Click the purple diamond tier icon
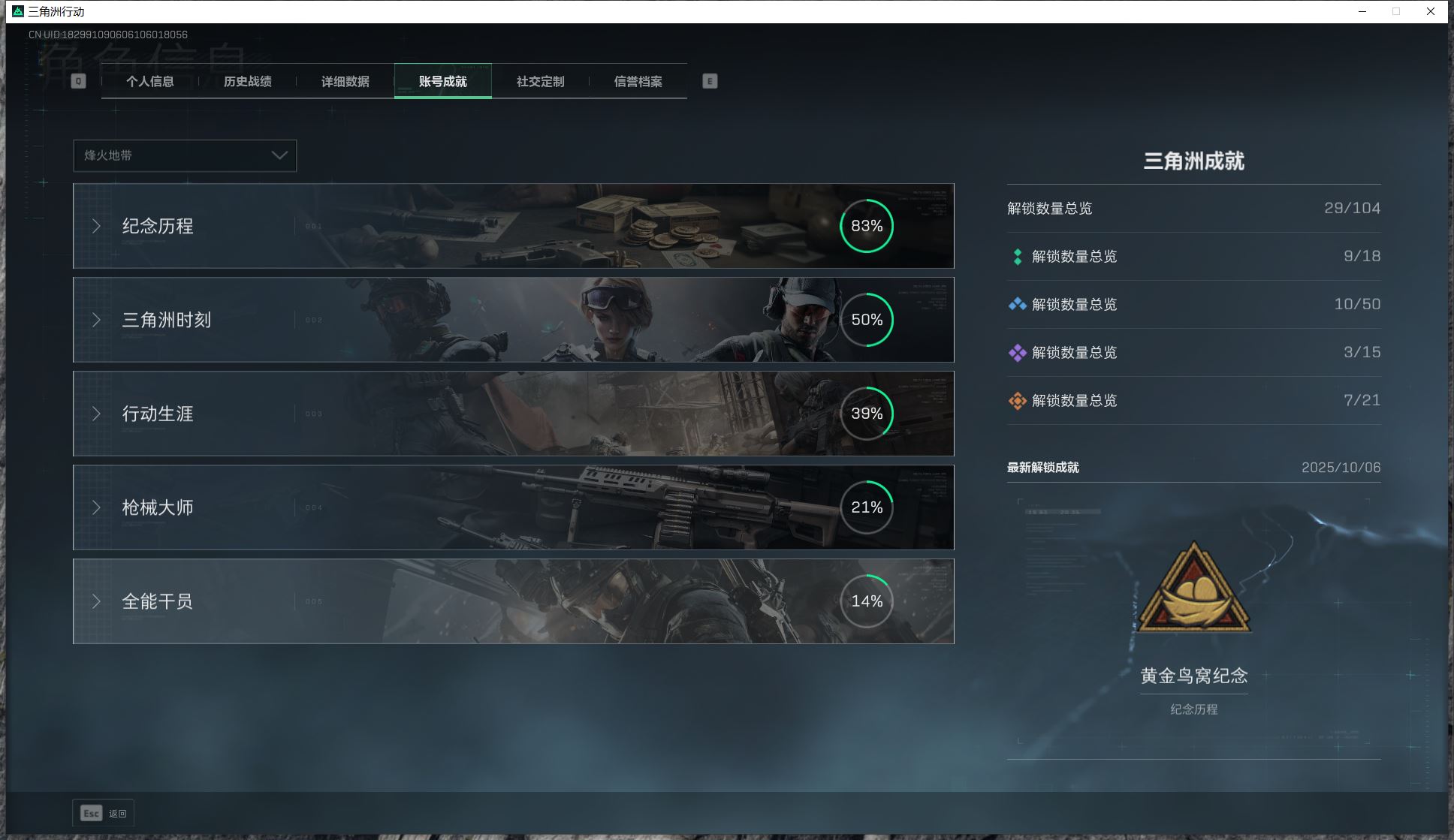 (x=1018, y=353)
